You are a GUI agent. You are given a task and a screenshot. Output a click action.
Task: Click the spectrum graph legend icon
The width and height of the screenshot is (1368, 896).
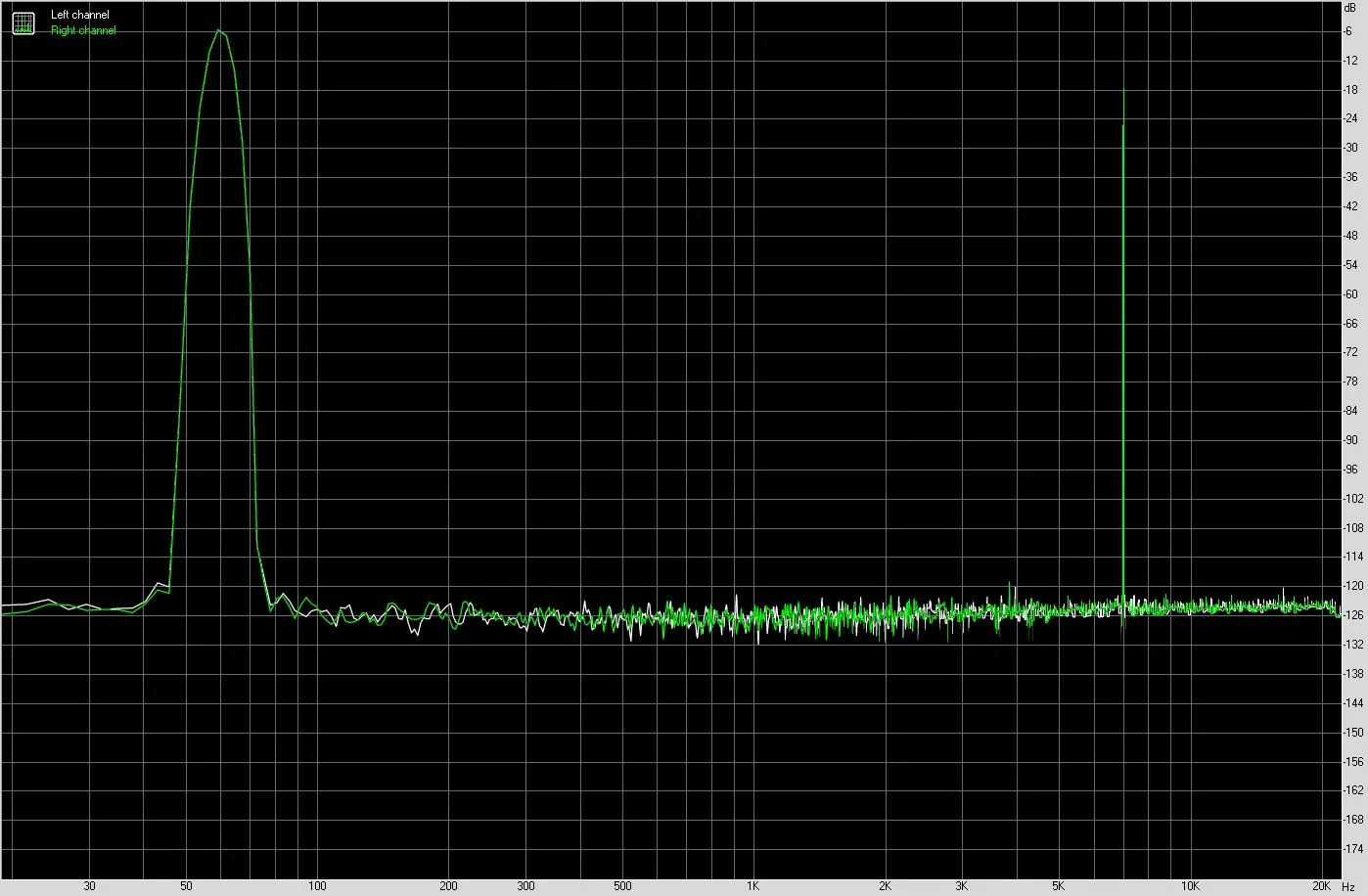pos(23,22)
